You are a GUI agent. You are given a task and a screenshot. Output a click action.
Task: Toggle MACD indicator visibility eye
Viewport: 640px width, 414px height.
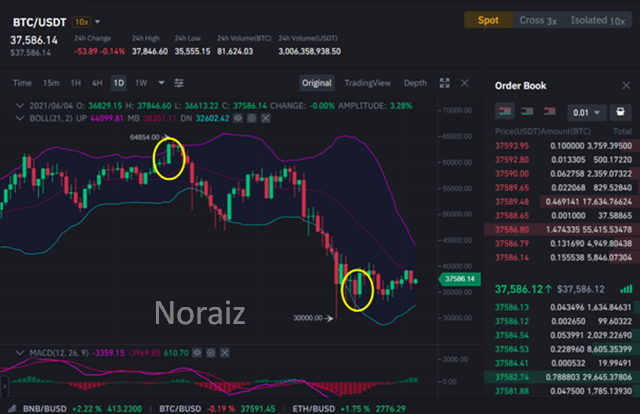point(197,353)
